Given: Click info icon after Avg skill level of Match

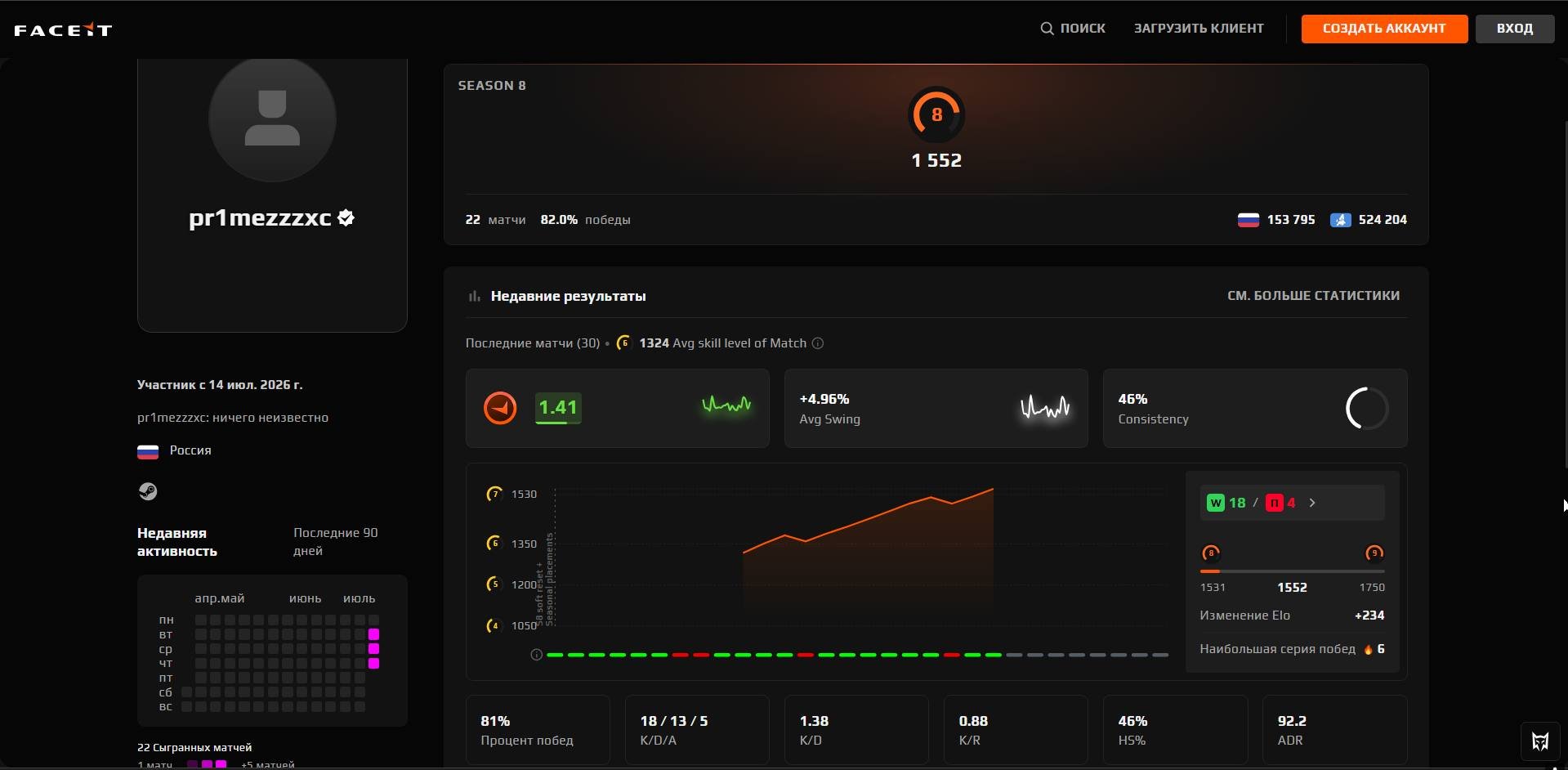Looking at the screenshot, I should [817, 343].
